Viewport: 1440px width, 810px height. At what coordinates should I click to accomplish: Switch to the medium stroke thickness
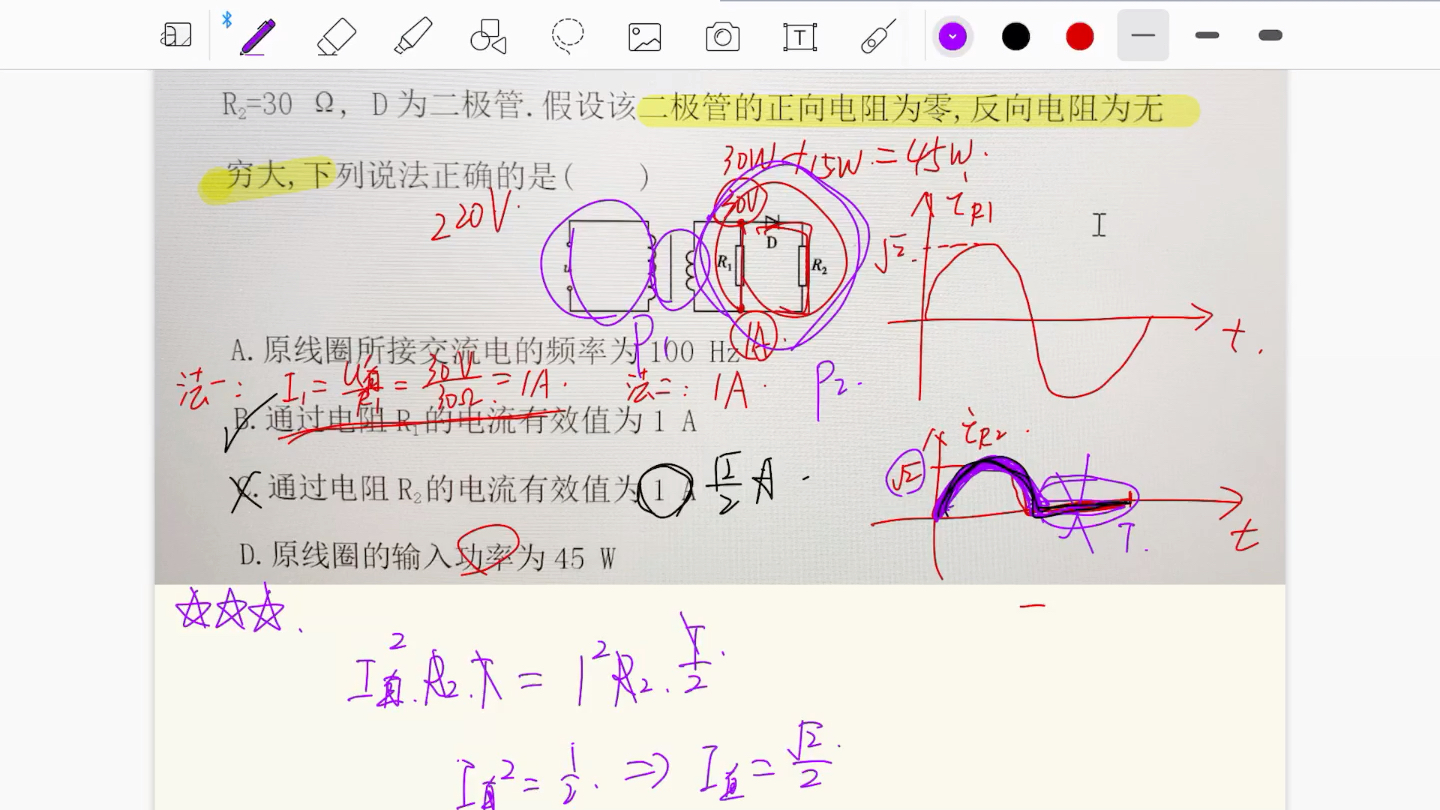pos(1207,35)
